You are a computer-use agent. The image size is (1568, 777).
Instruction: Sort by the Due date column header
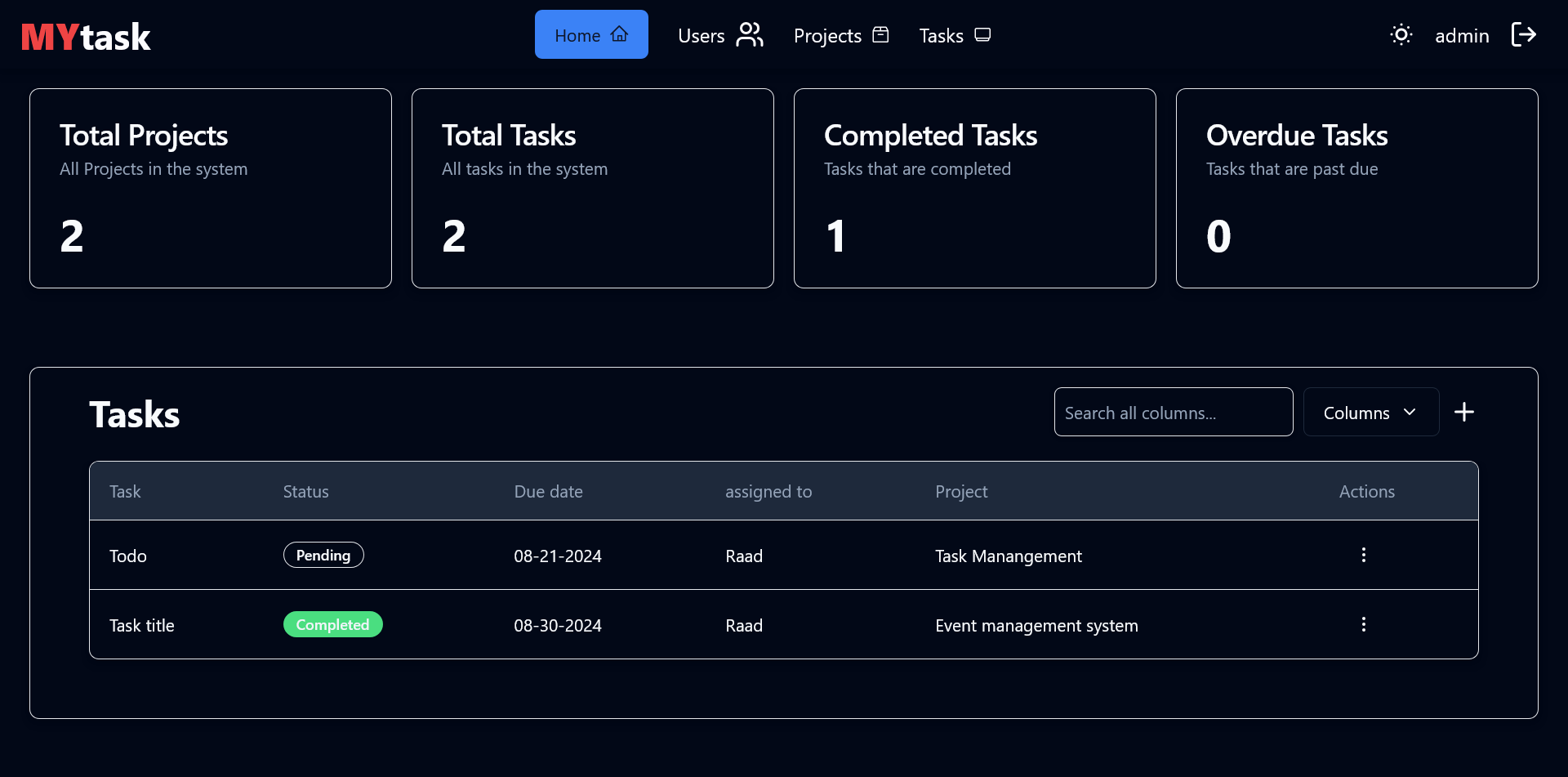(x=548, y=492)
